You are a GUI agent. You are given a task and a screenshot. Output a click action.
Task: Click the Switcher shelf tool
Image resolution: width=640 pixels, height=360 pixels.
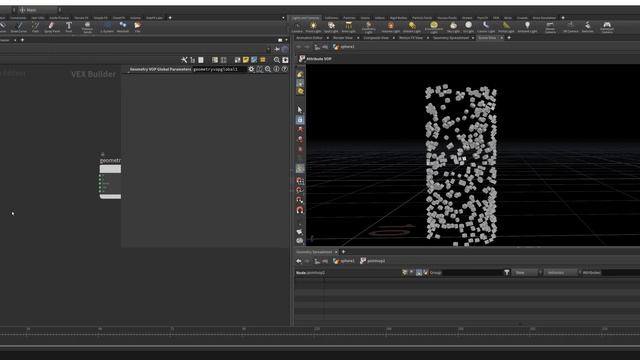[x=587, y=27]
